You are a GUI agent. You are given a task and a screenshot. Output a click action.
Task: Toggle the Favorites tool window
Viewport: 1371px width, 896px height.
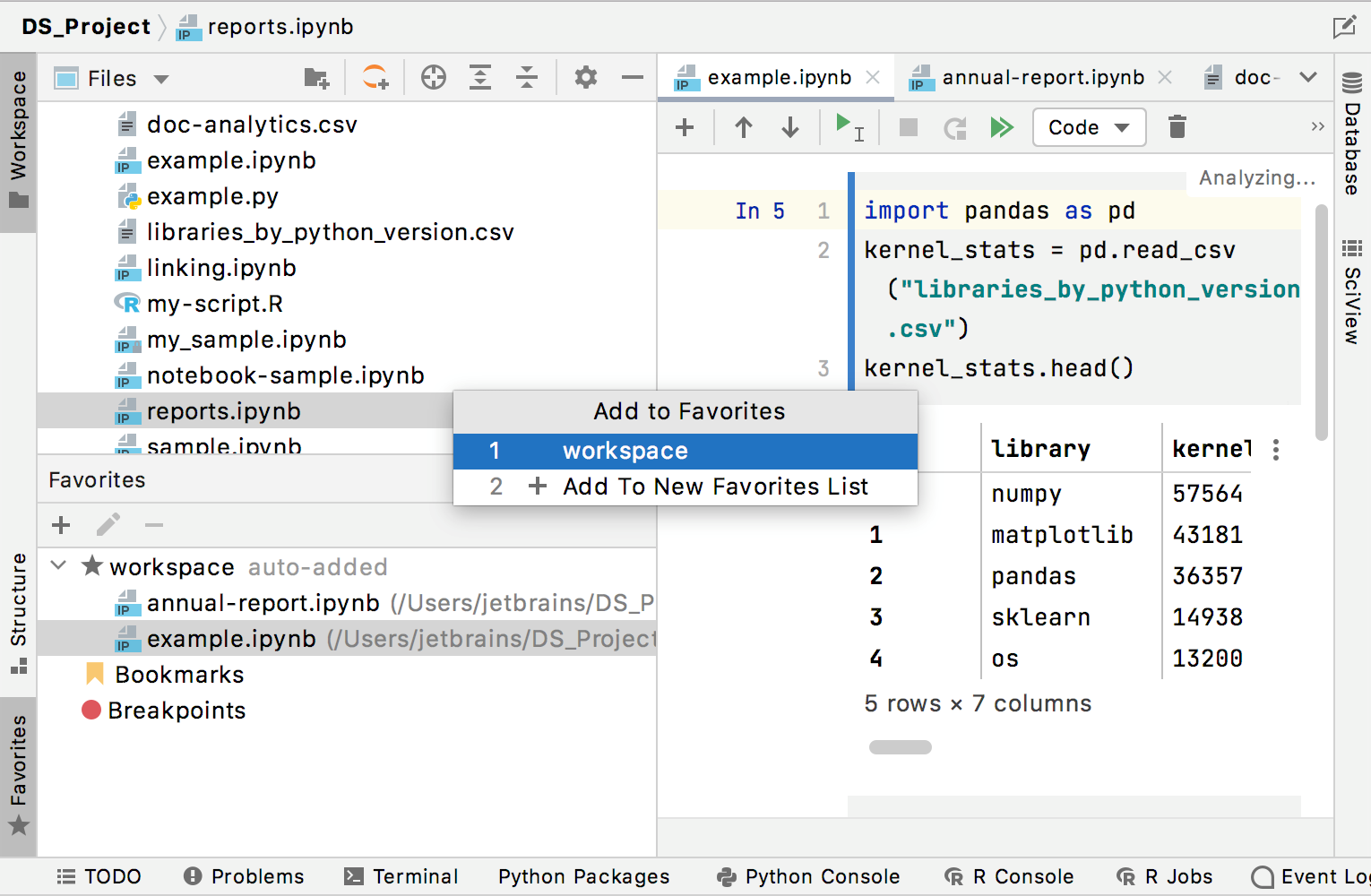(x=18, y=776)
